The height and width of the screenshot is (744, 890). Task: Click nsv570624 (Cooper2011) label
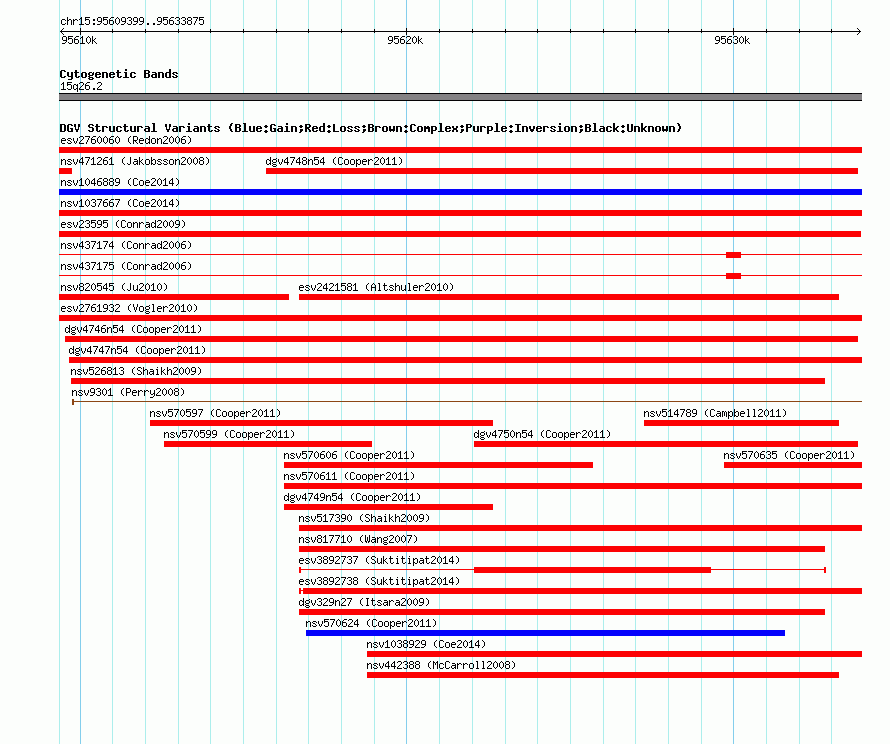(x=371, y=623)
